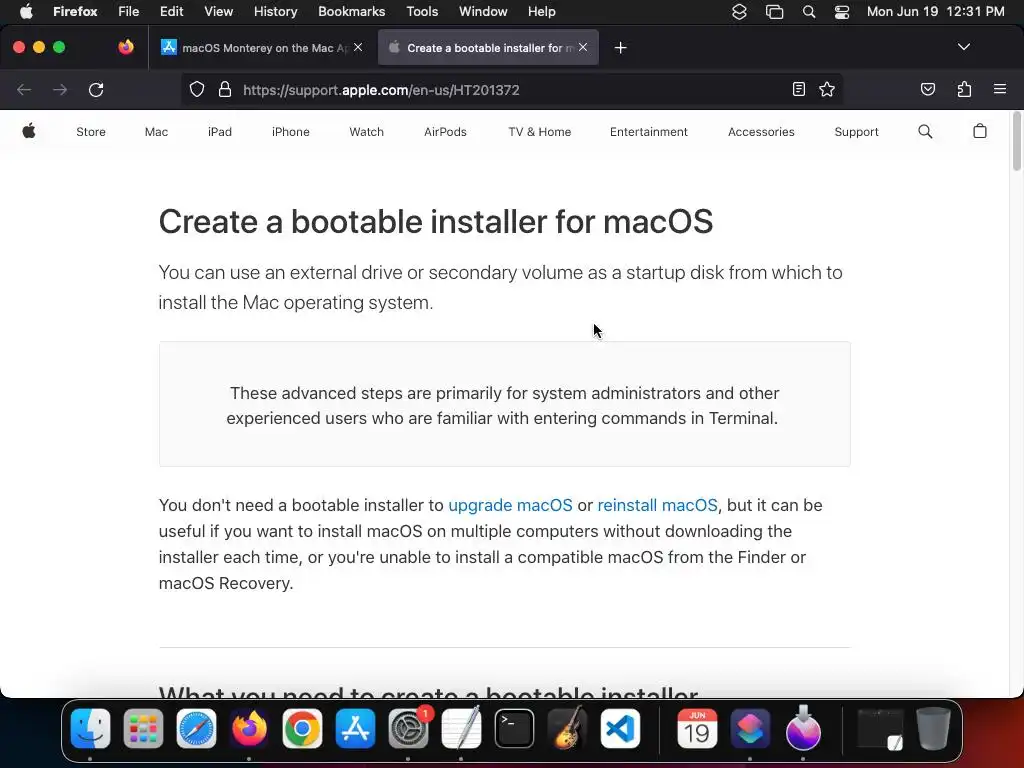Bookmark this page with the star icon
Image resolution: width=1024 pixels, height=768 pixels.
tap(827, 89)
